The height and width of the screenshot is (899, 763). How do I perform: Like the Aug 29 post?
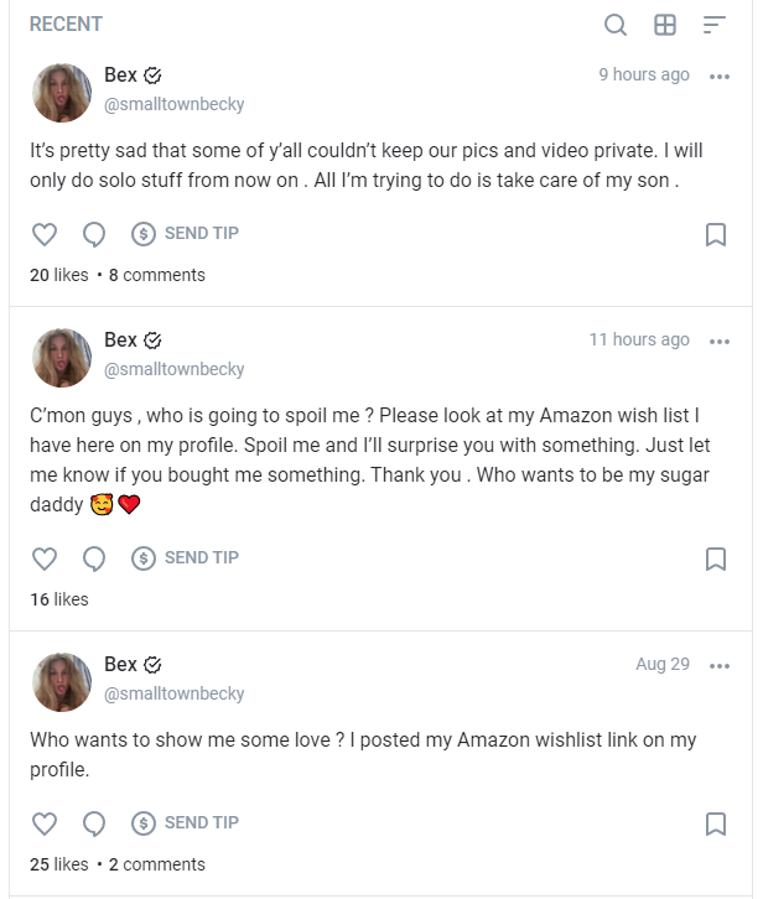[x=45, y=823]
